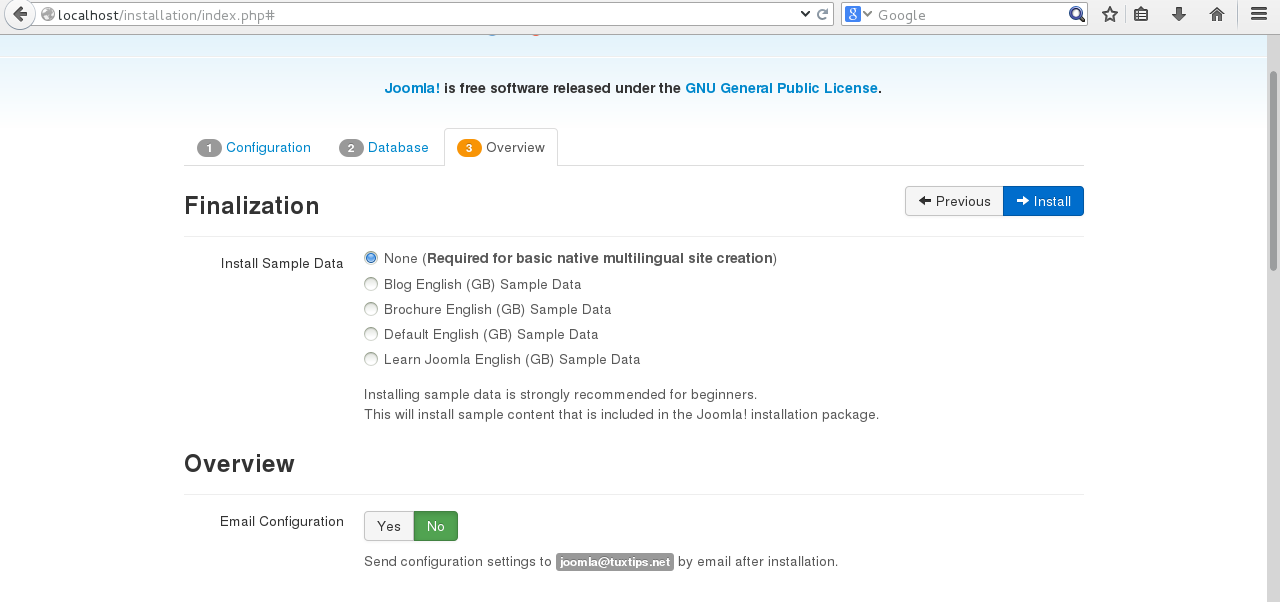Click the joomla@tuxtips.net email badge
Screen dimensions: 1280x602
click(x=615, y=562)
